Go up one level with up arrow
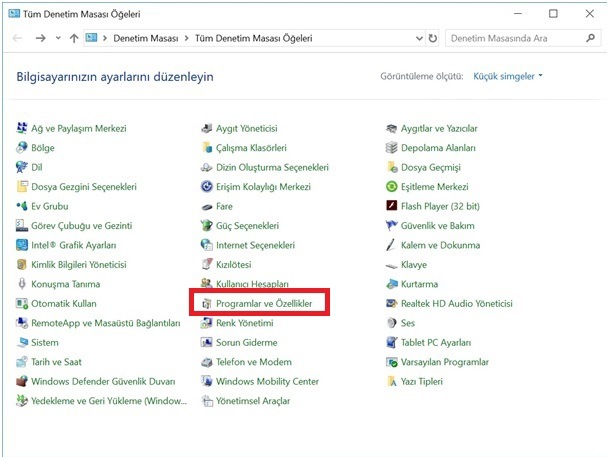 click(x=74, y=38)
